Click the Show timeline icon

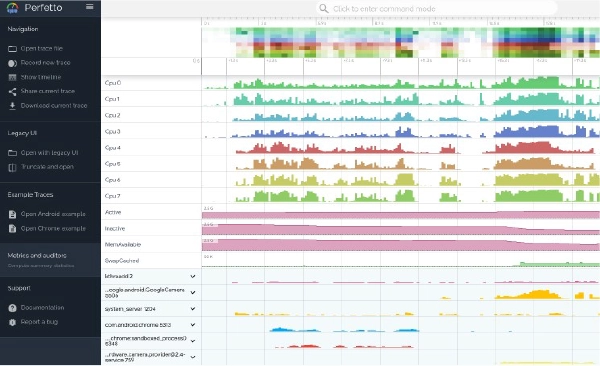tap(12, 77)
